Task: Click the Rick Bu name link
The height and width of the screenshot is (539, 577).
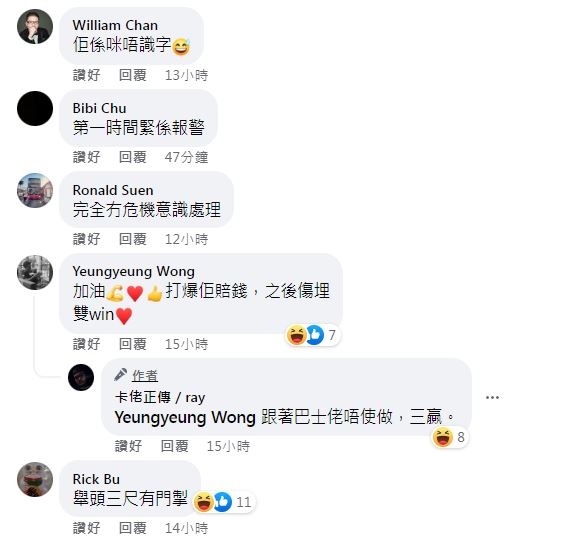Action: 96,479
